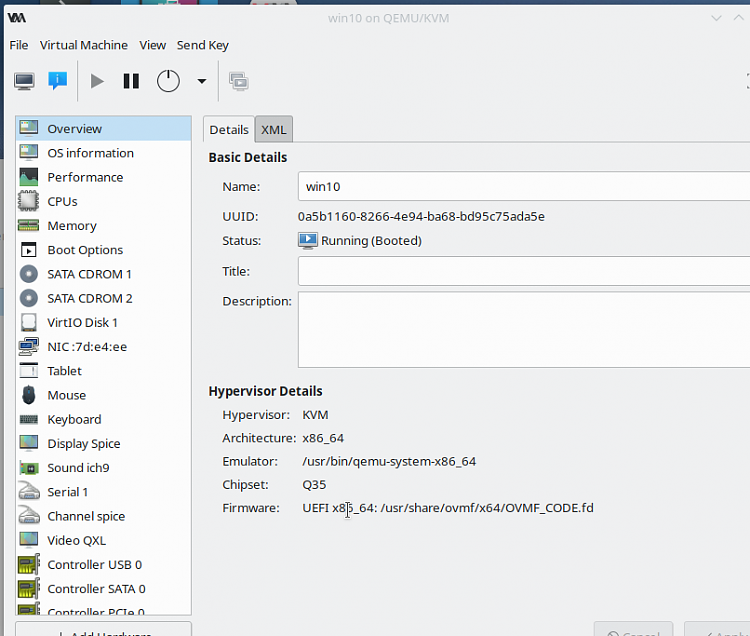750x636 pixels.
Task: Click the Boot Options icon
Action: point(28,250)
